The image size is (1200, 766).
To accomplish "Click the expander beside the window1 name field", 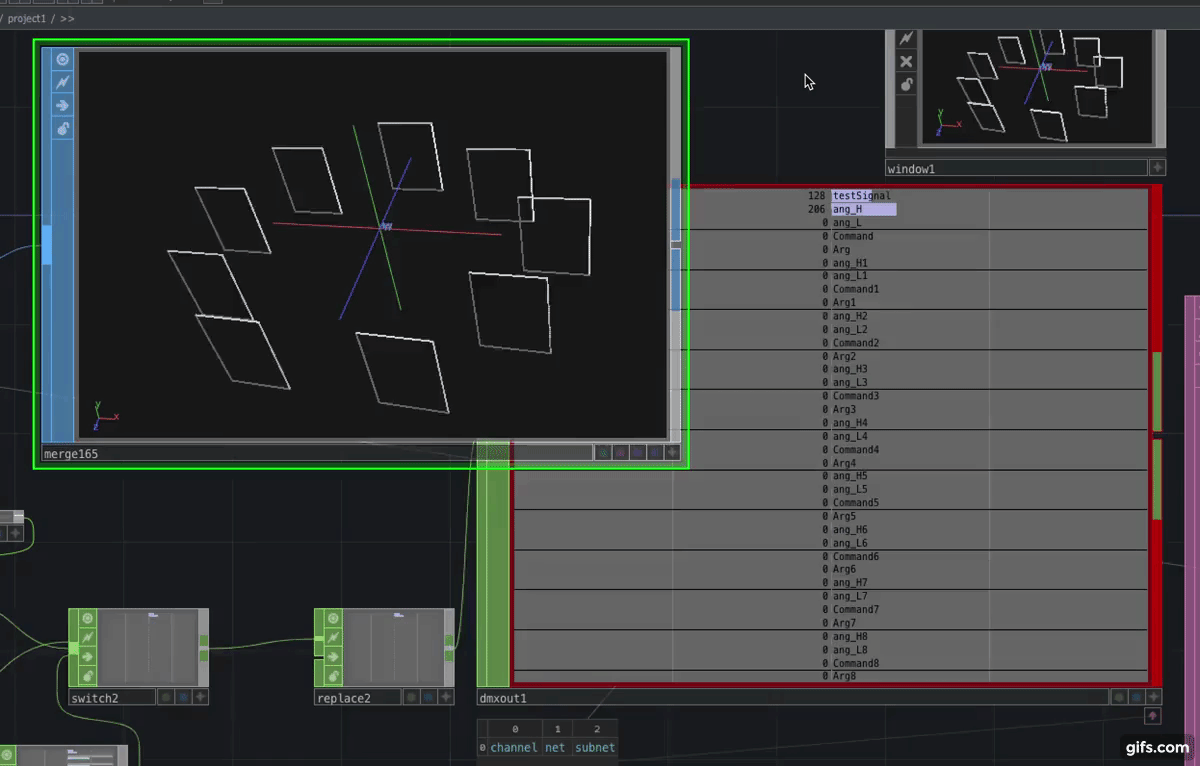I will 1157,167.
